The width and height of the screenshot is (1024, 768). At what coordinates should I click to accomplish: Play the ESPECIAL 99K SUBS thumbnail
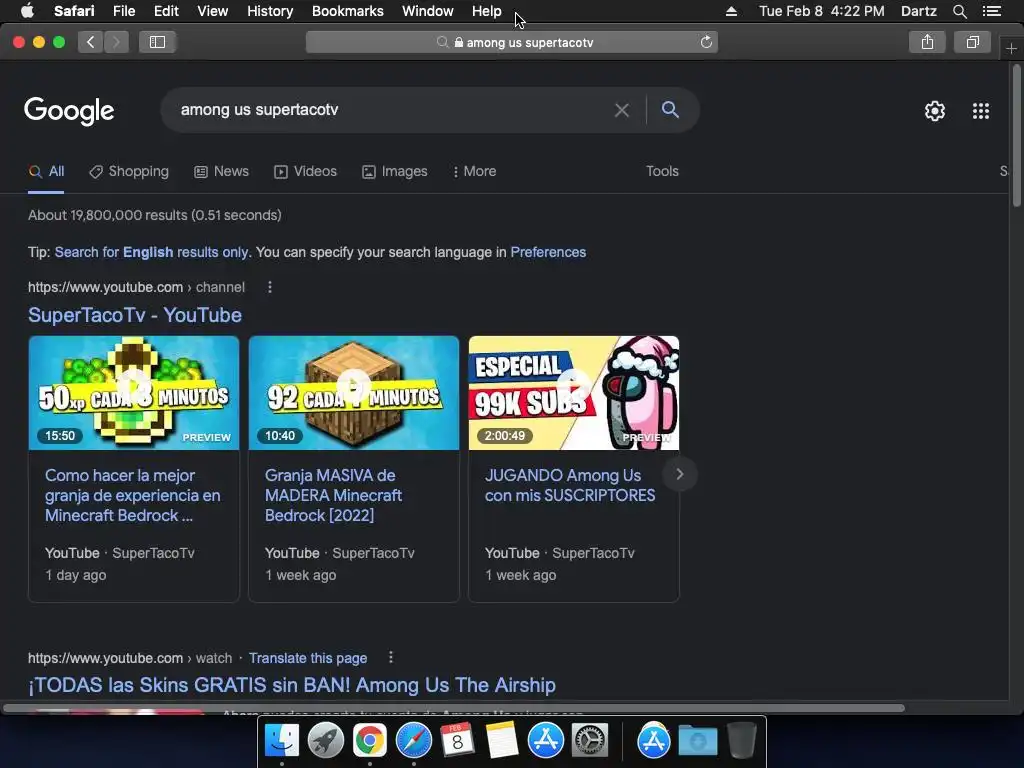574,392
